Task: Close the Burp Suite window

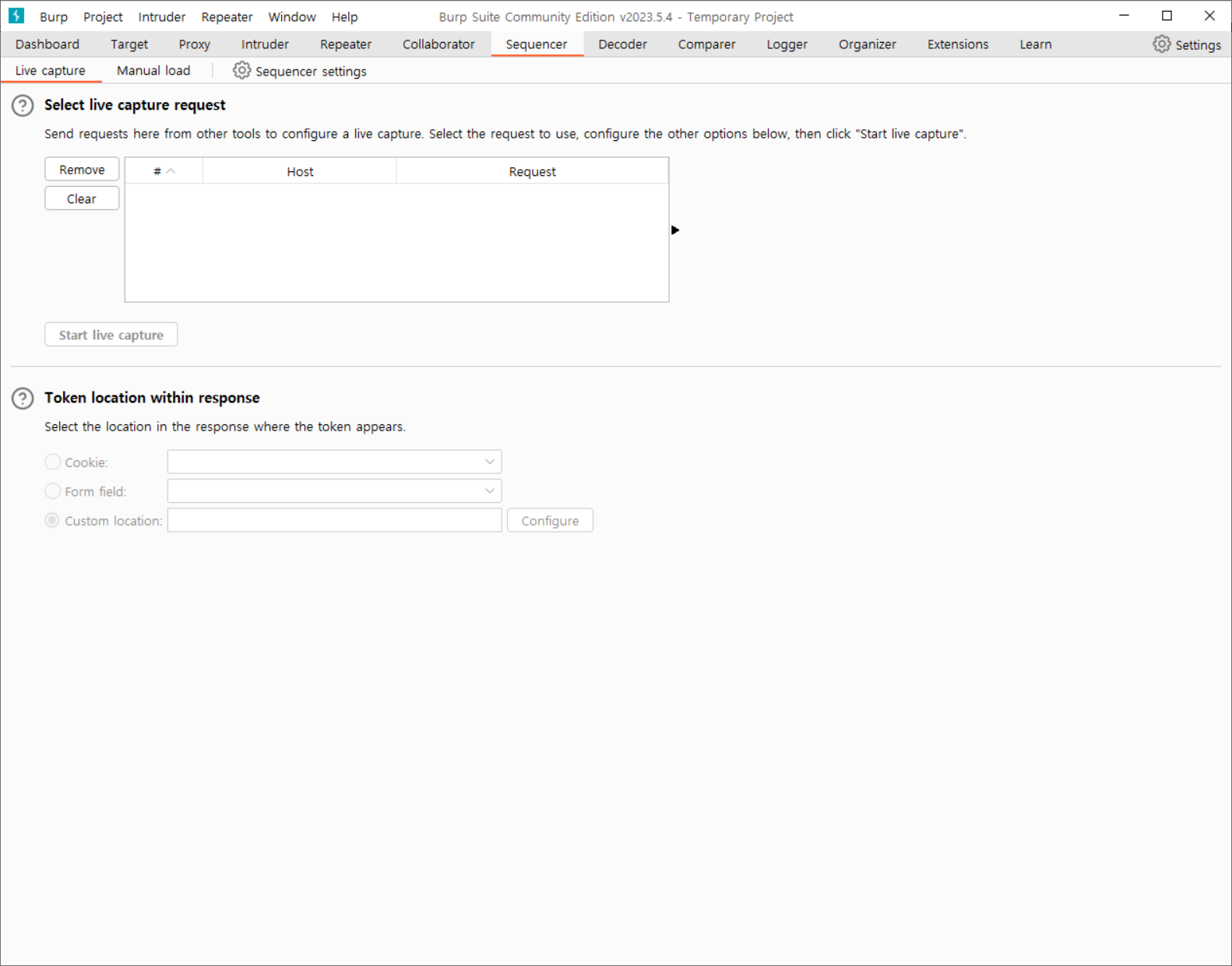Action: [1209, 16]
